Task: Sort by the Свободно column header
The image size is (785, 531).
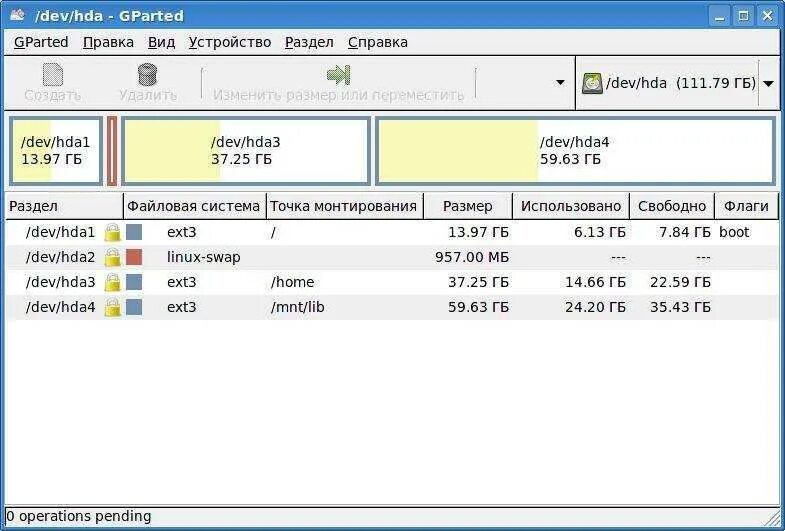Action: pos(672,206)
